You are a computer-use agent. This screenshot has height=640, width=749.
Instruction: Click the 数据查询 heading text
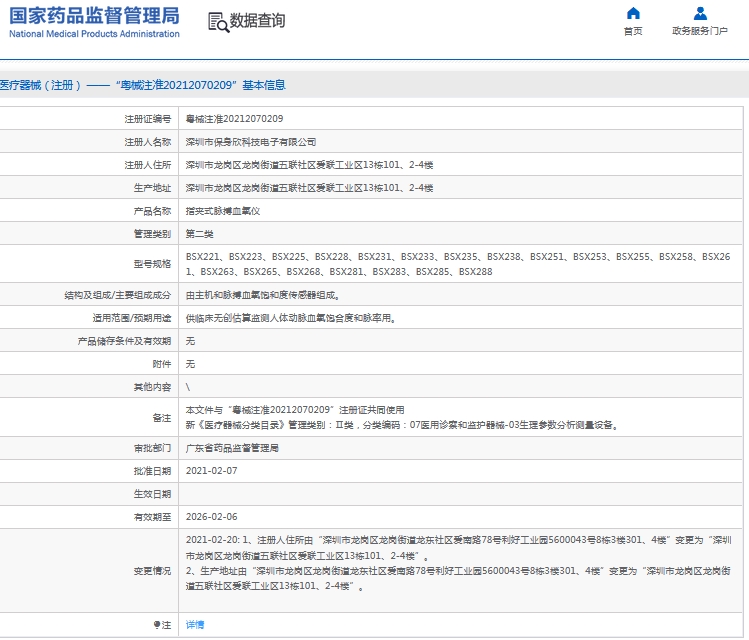click(x=257, y=21)
